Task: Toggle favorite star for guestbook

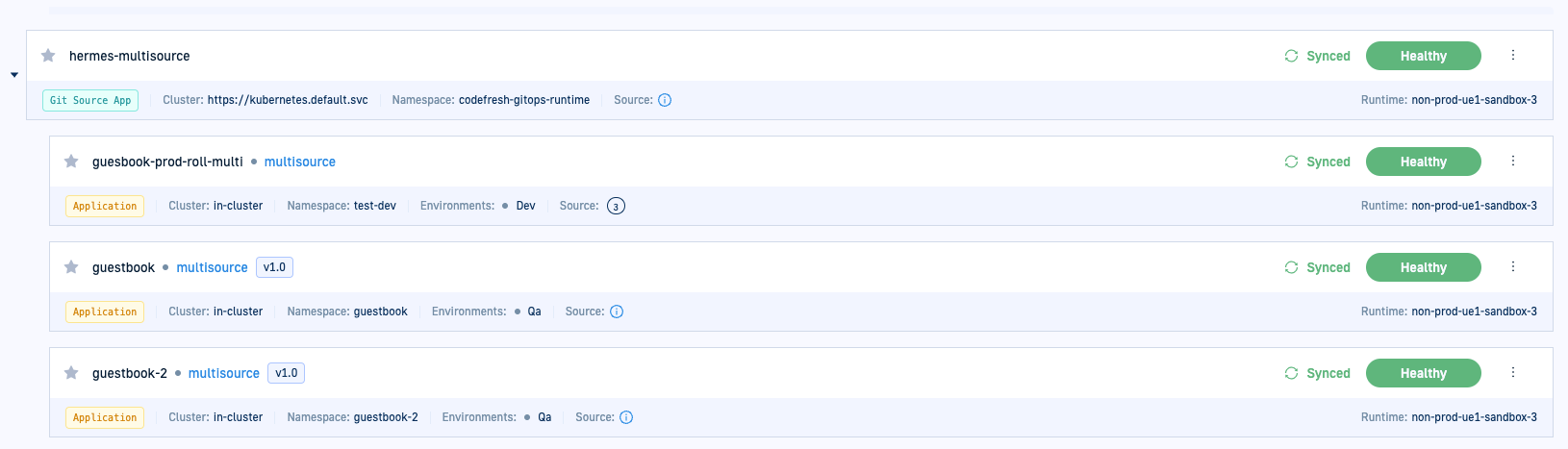Action: click(x=71, y=267)
